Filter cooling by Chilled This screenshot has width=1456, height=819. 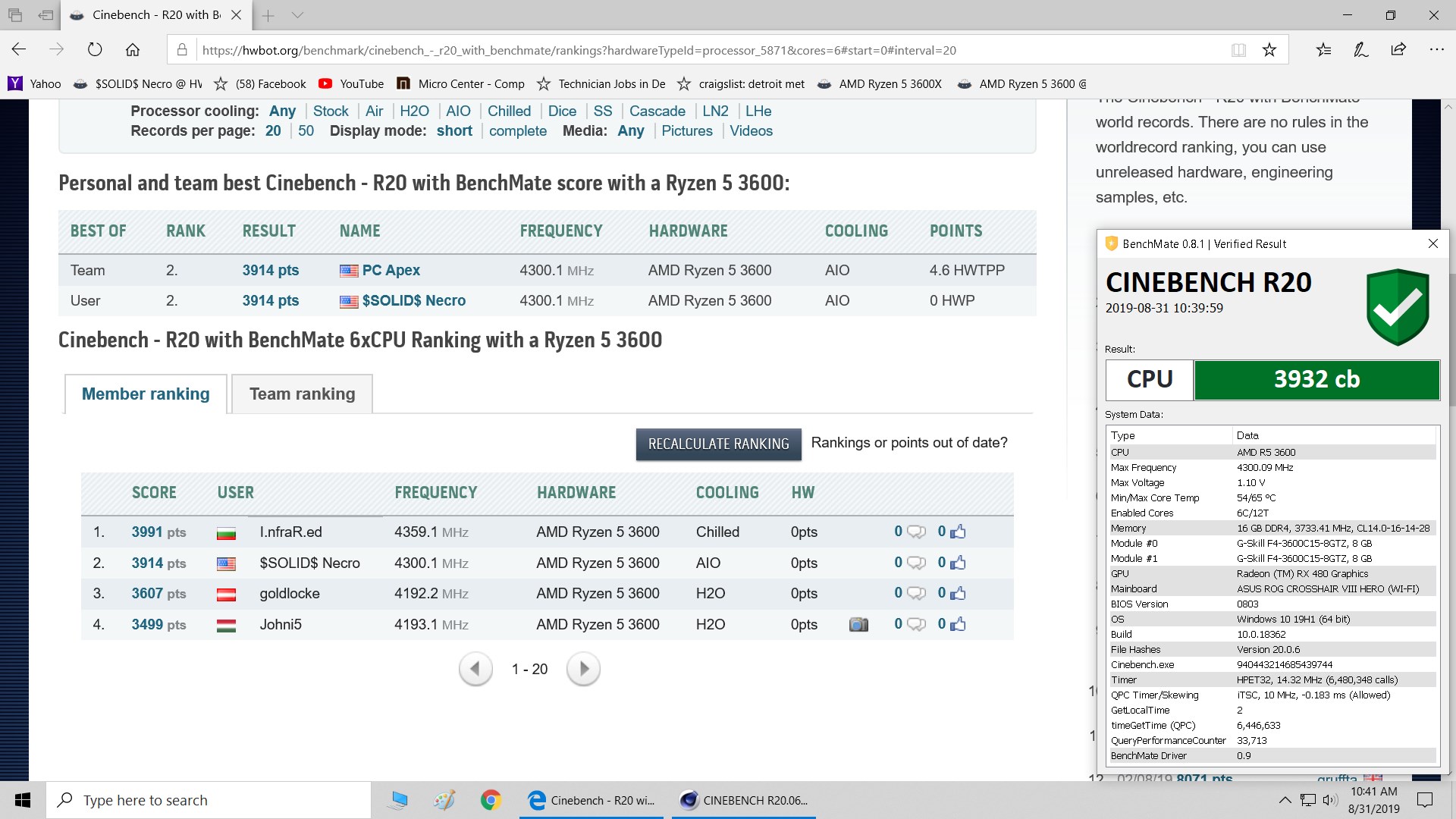[x=509, y=111]
